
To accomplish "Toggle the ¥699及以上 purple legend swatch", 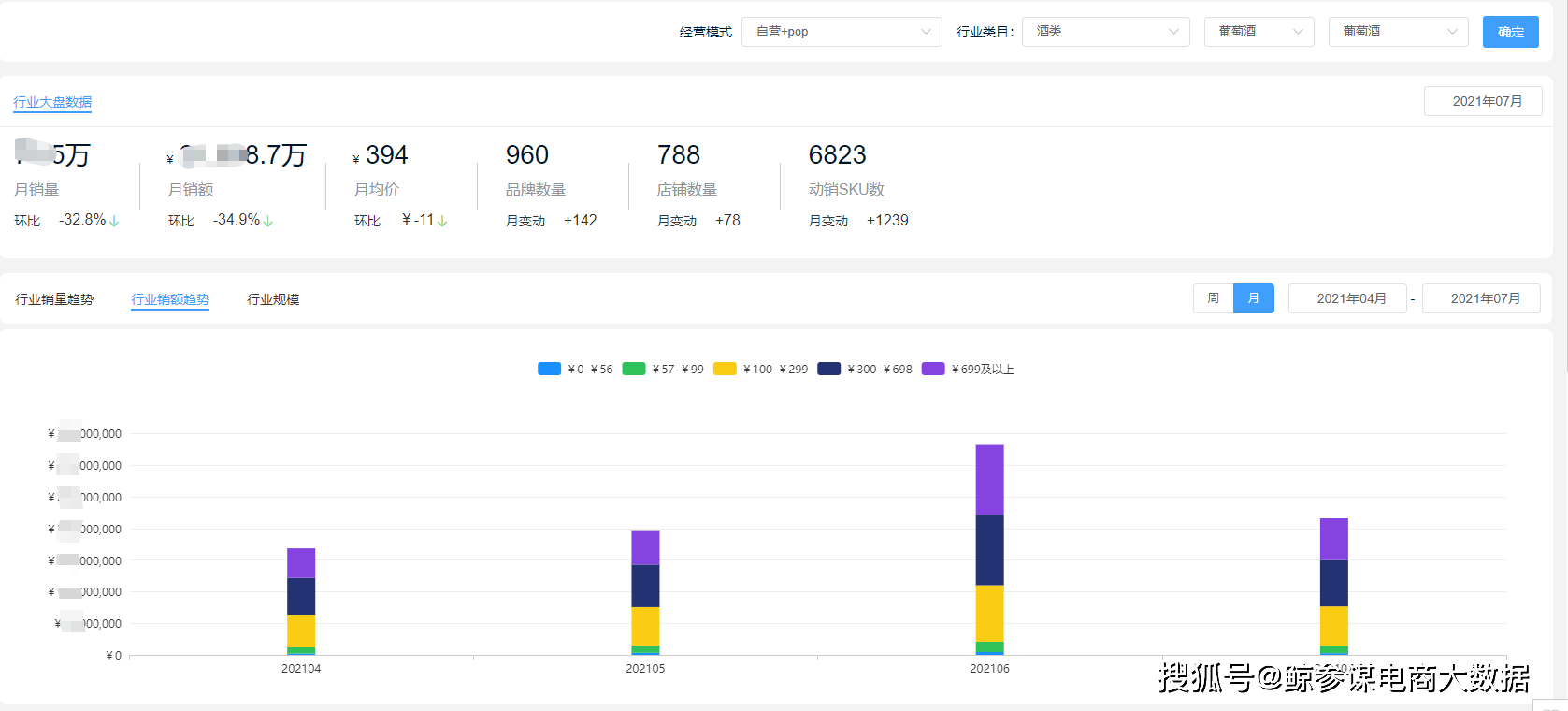I will point(933,369).
